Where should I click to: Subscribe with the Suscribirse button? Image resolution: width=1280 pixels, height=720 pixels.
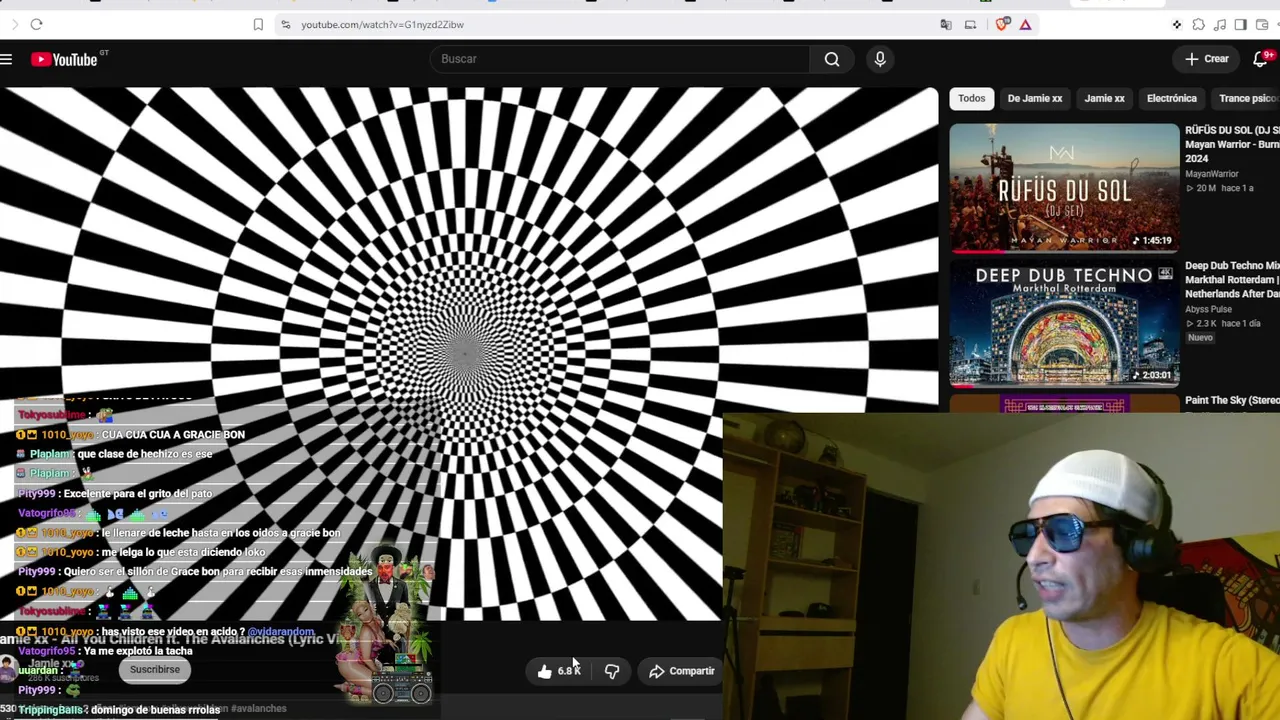(155, 670)
